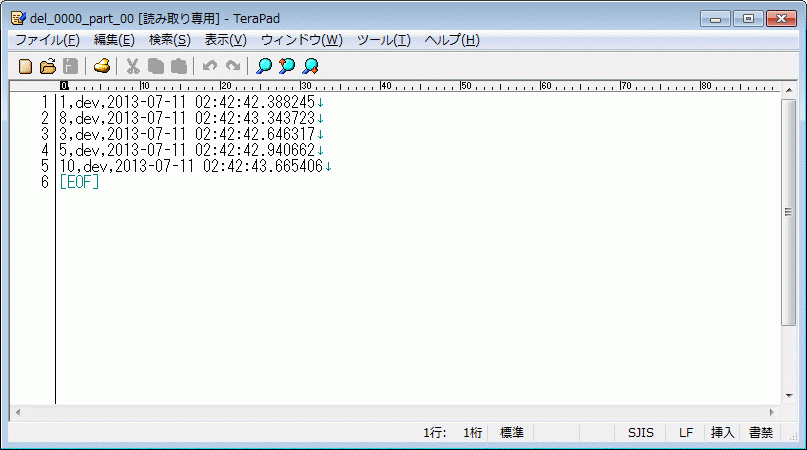The height and width of the screenshot is (450, 807).
Task: Click the Copy toolbar icon
Action: (x=155, y=66)
